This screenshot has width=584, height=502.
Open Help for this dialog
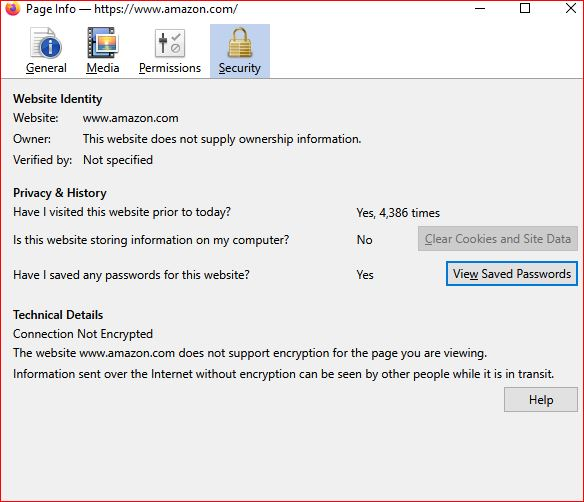(x=541, y=400)
